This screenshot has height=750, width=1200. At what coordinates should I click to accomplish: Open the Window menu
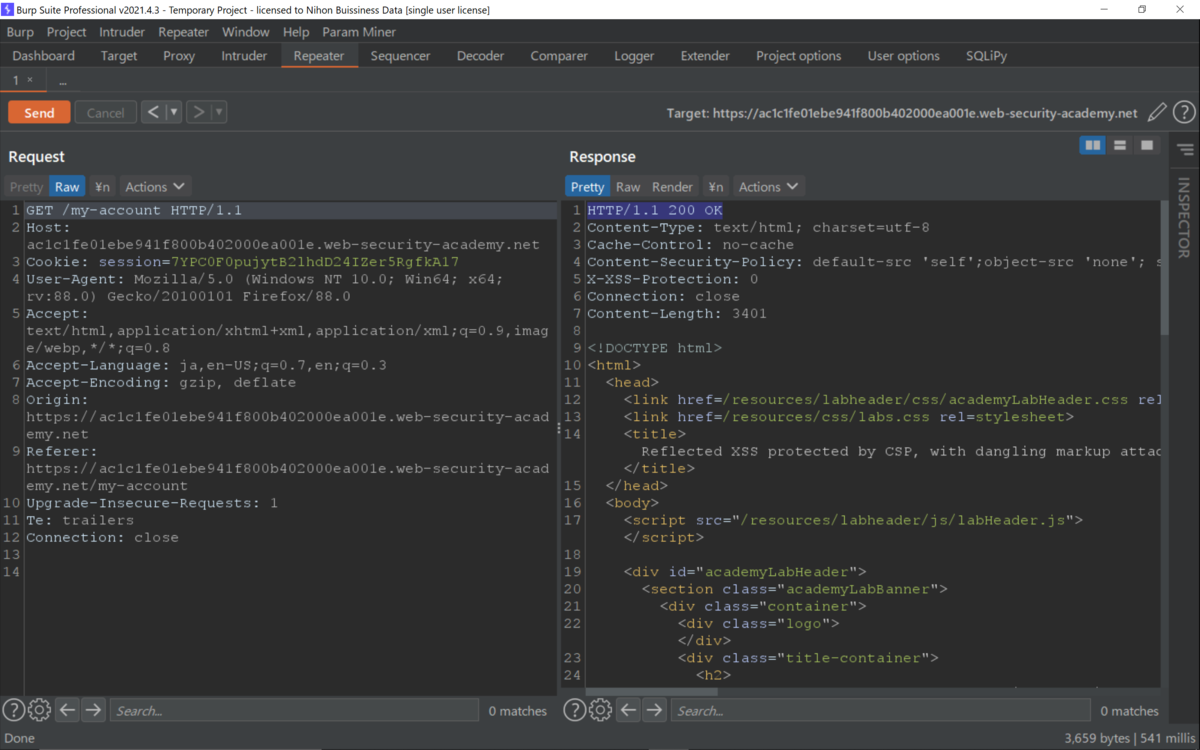[x=246, y=32]
